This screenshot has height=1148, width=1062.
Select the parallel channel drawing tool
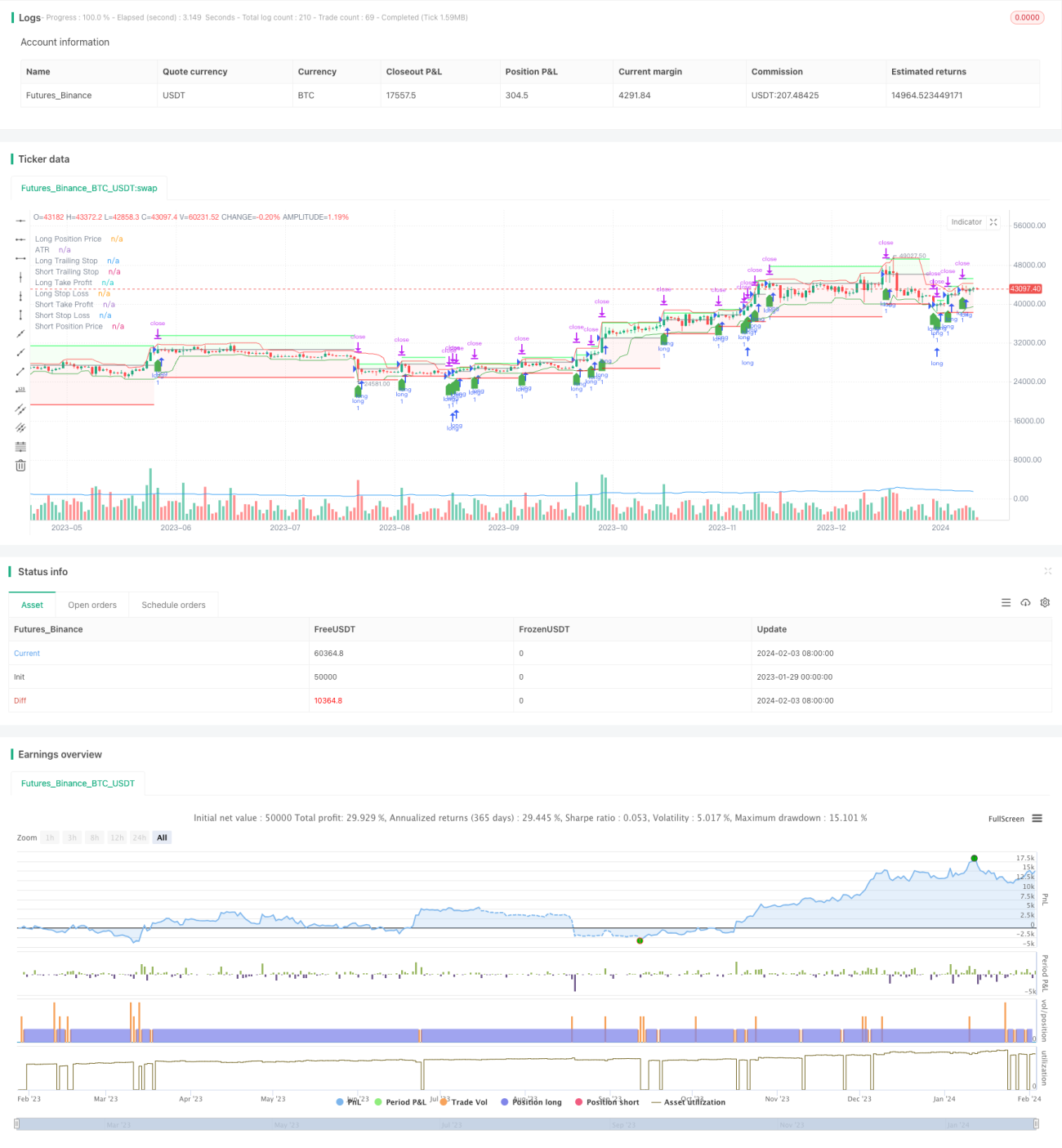20,409
